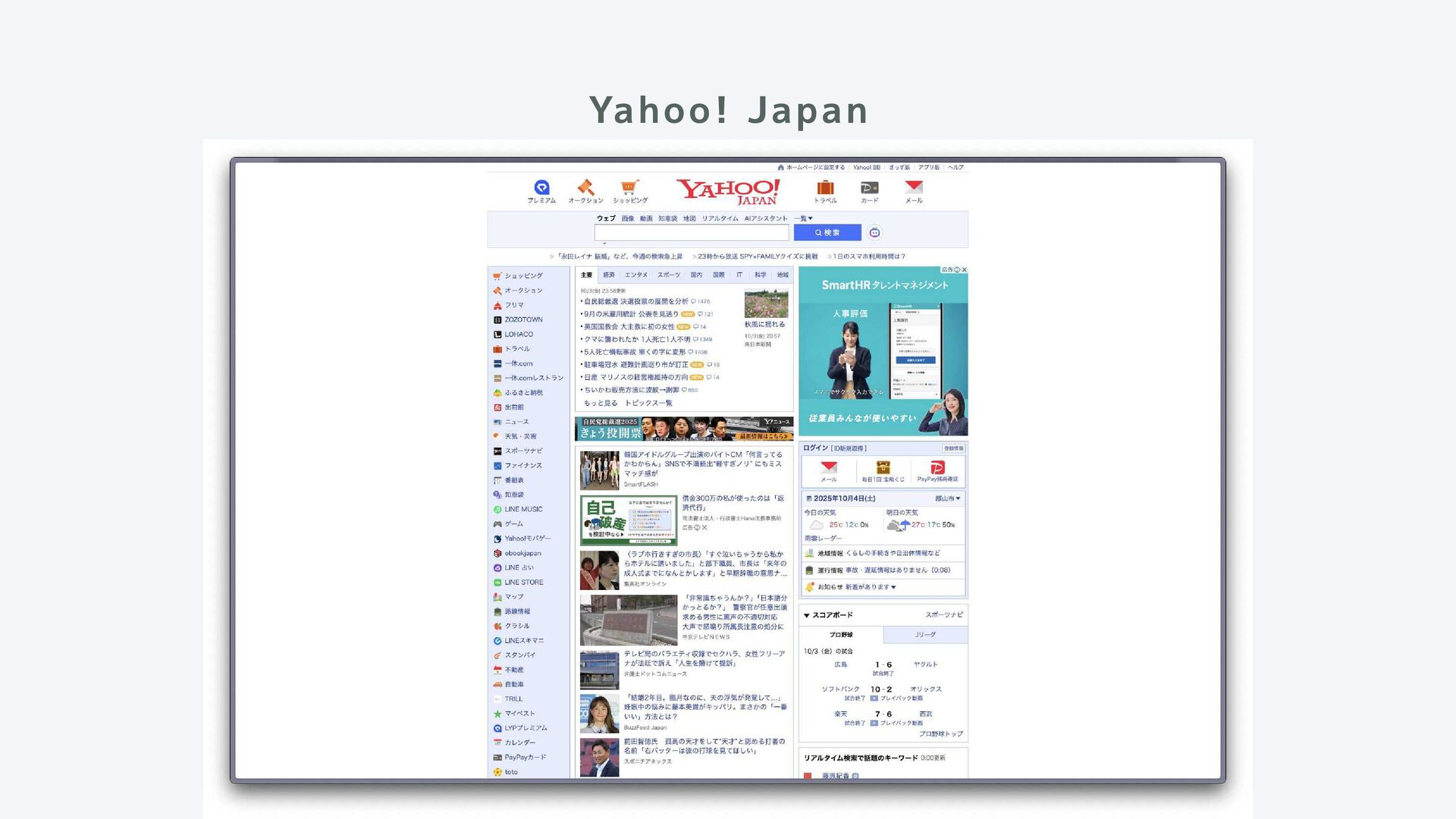Open the もっと見る news link
Image resolution: width=1456 pixels, height=819 pixels.
tap(601, 403)
